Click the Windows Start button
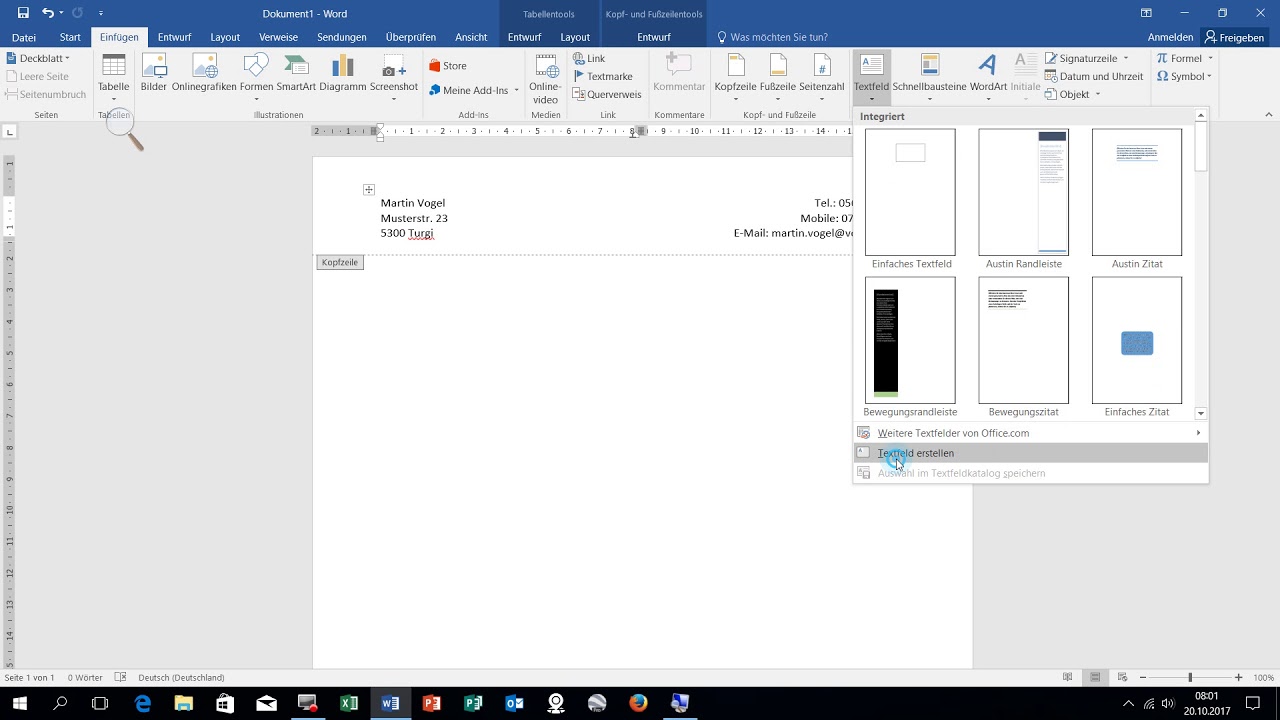 click(19, 703)
